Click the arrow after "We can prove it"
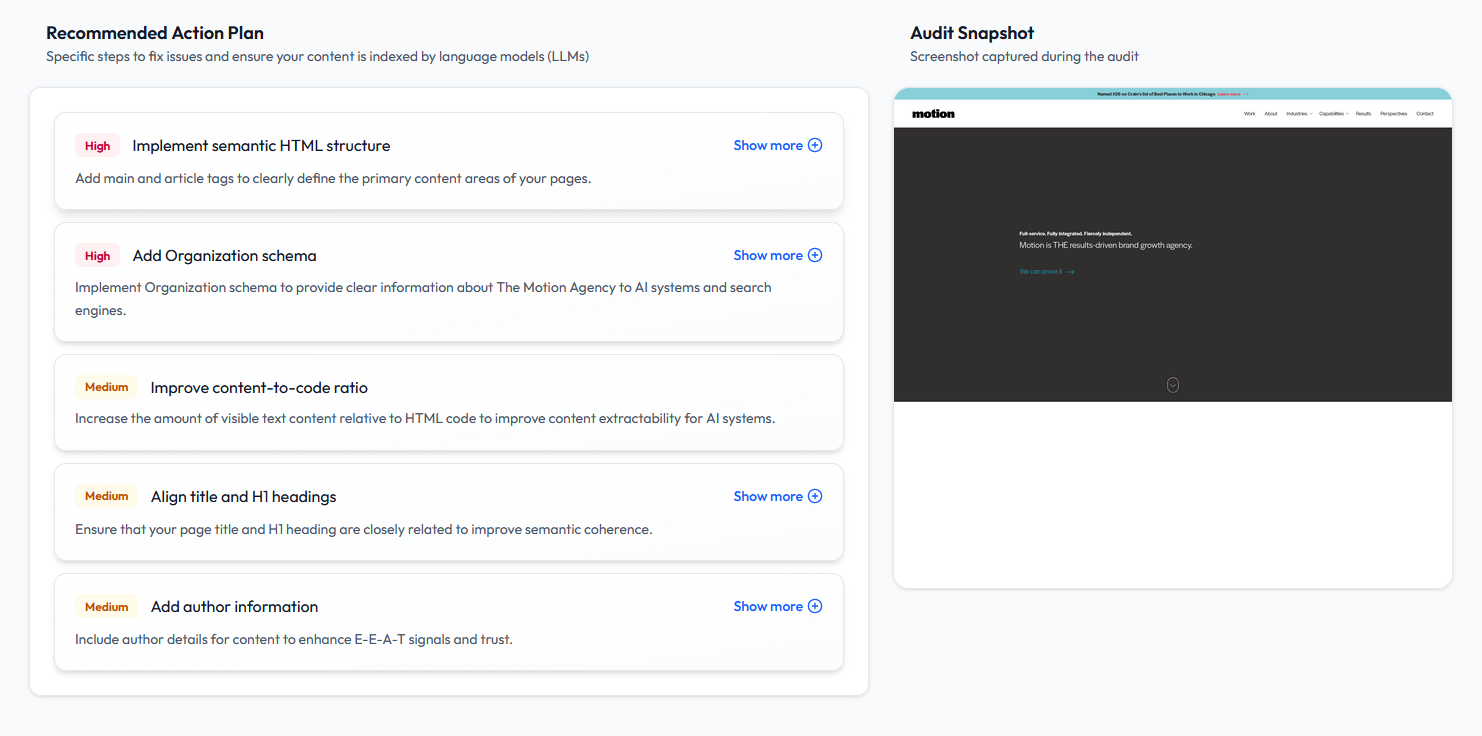The image size is (1482, 736). click(x=1070, y=271)
